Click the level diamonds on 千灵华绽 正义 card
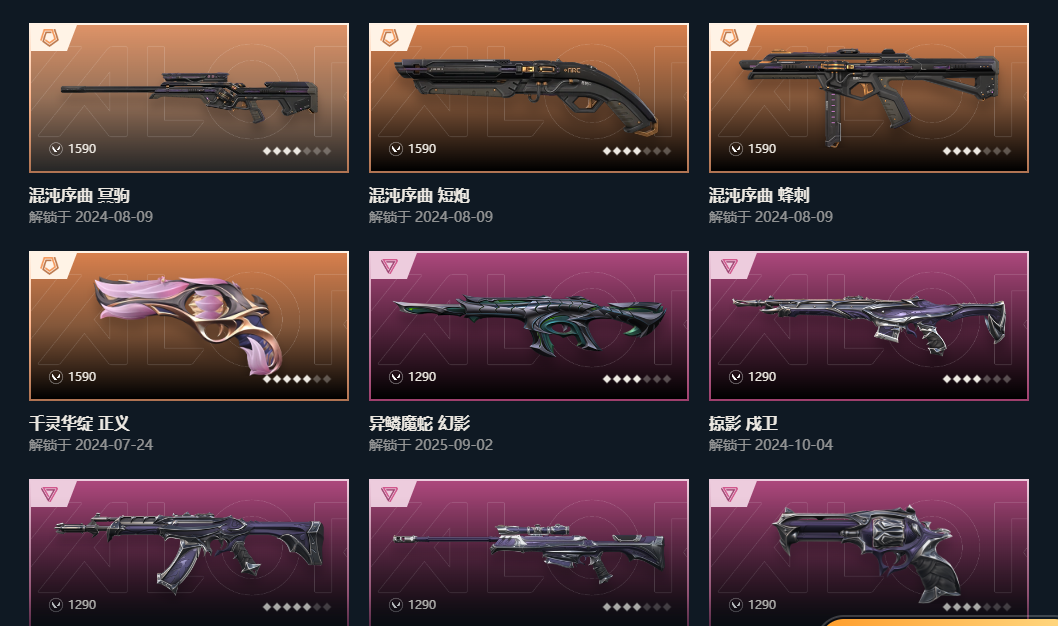1058x626 pixels. 297,379
